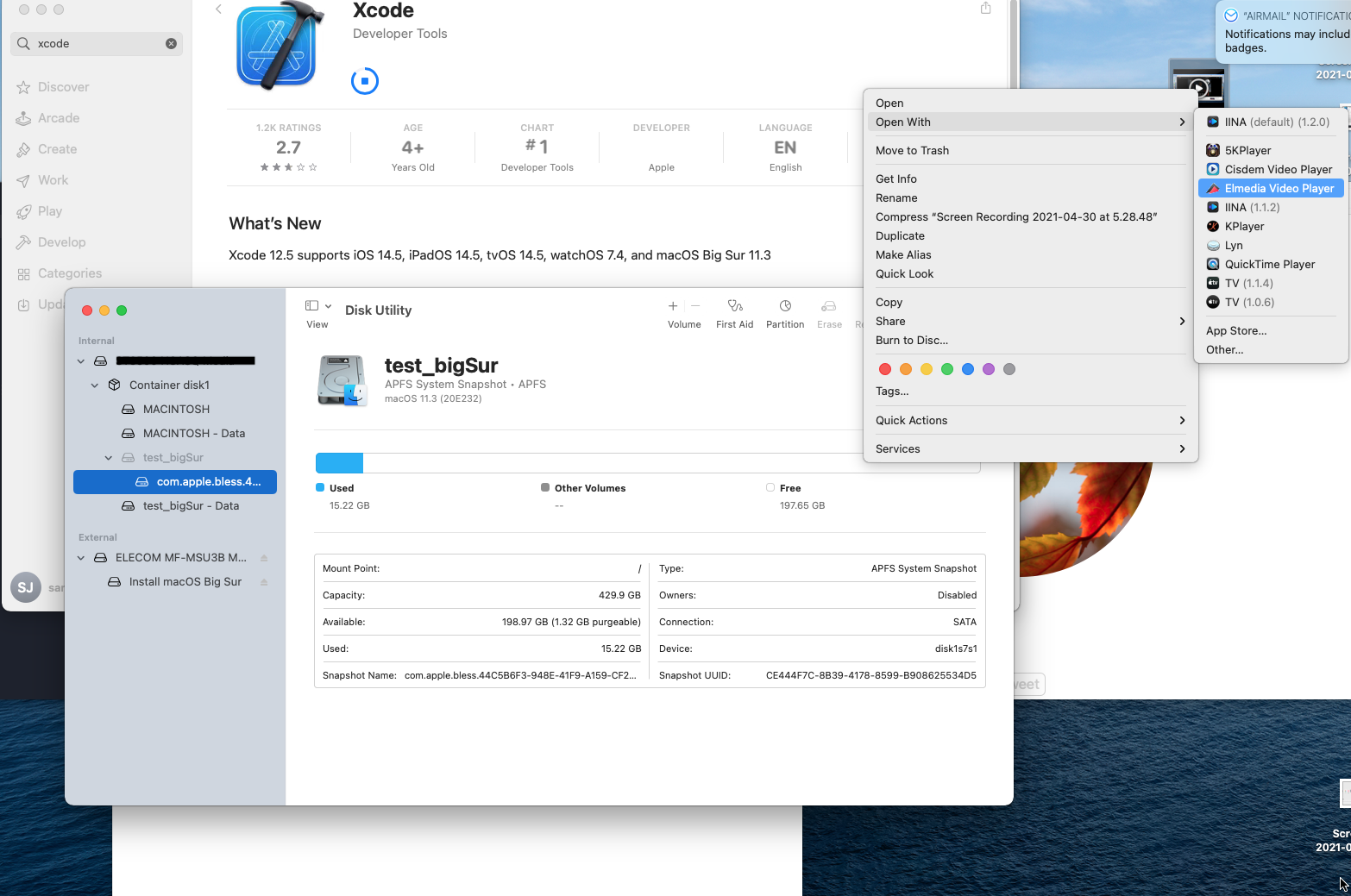
Task: Select com.apple.bless snapshot row
Action: (x=175, y=482)
